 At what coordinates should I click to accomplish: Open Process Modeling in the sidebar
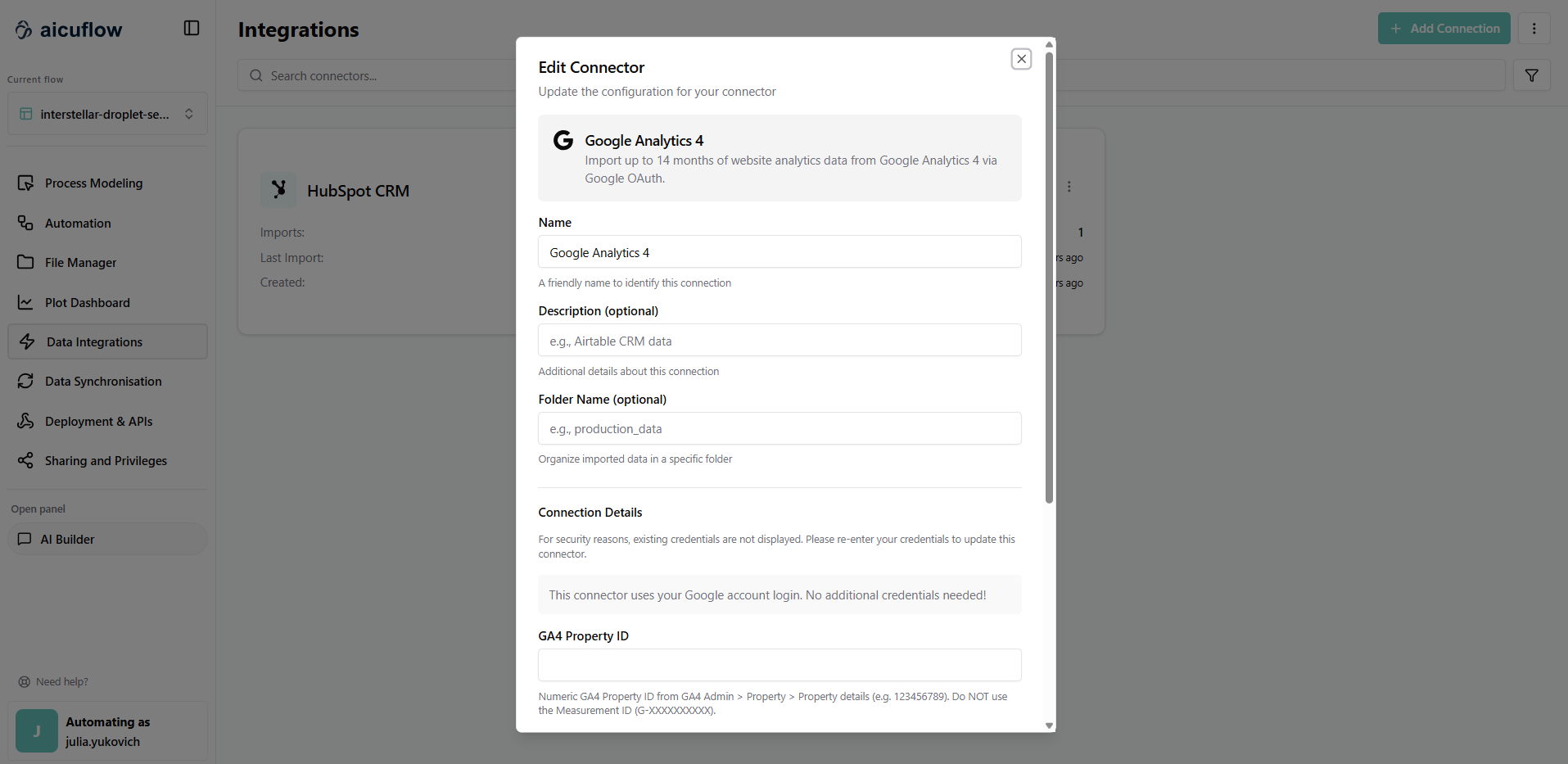[x=93, y=183]
